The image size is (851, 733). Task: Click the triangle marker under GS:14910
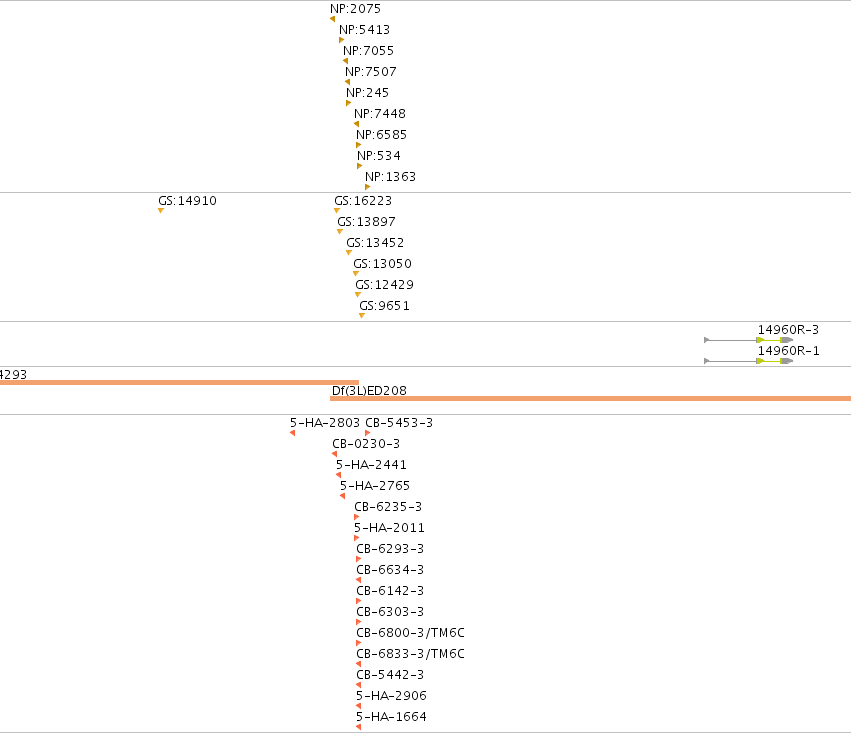(161, 211)
